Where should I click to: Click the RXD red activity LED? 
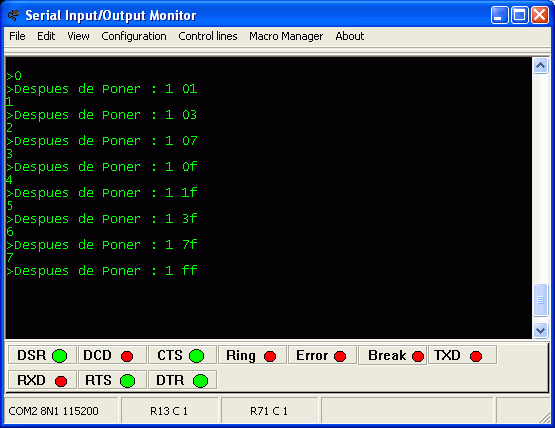(x=61, y=381)
